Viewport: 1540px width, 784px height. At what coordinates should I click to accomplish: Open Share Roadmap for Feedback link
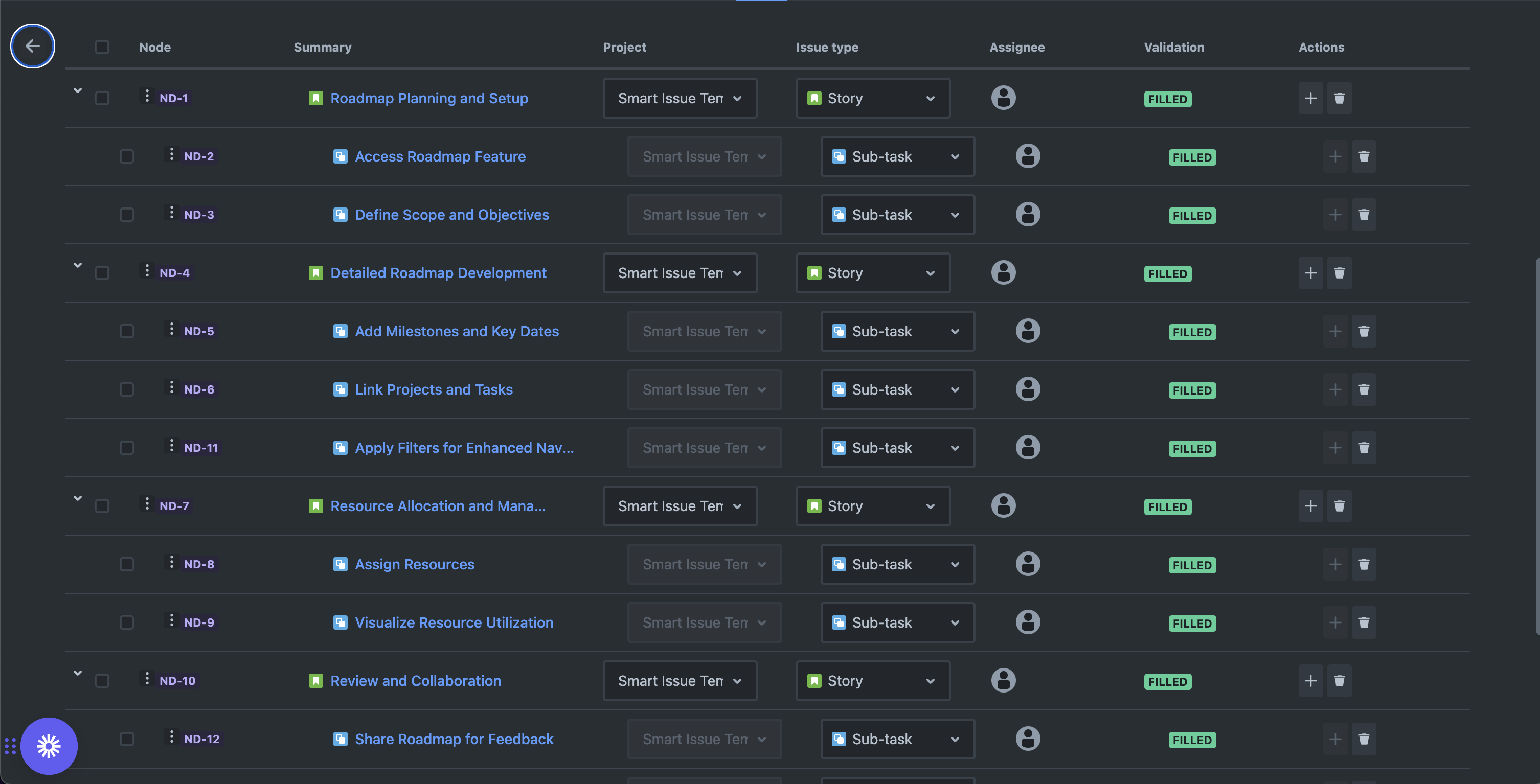454,739
